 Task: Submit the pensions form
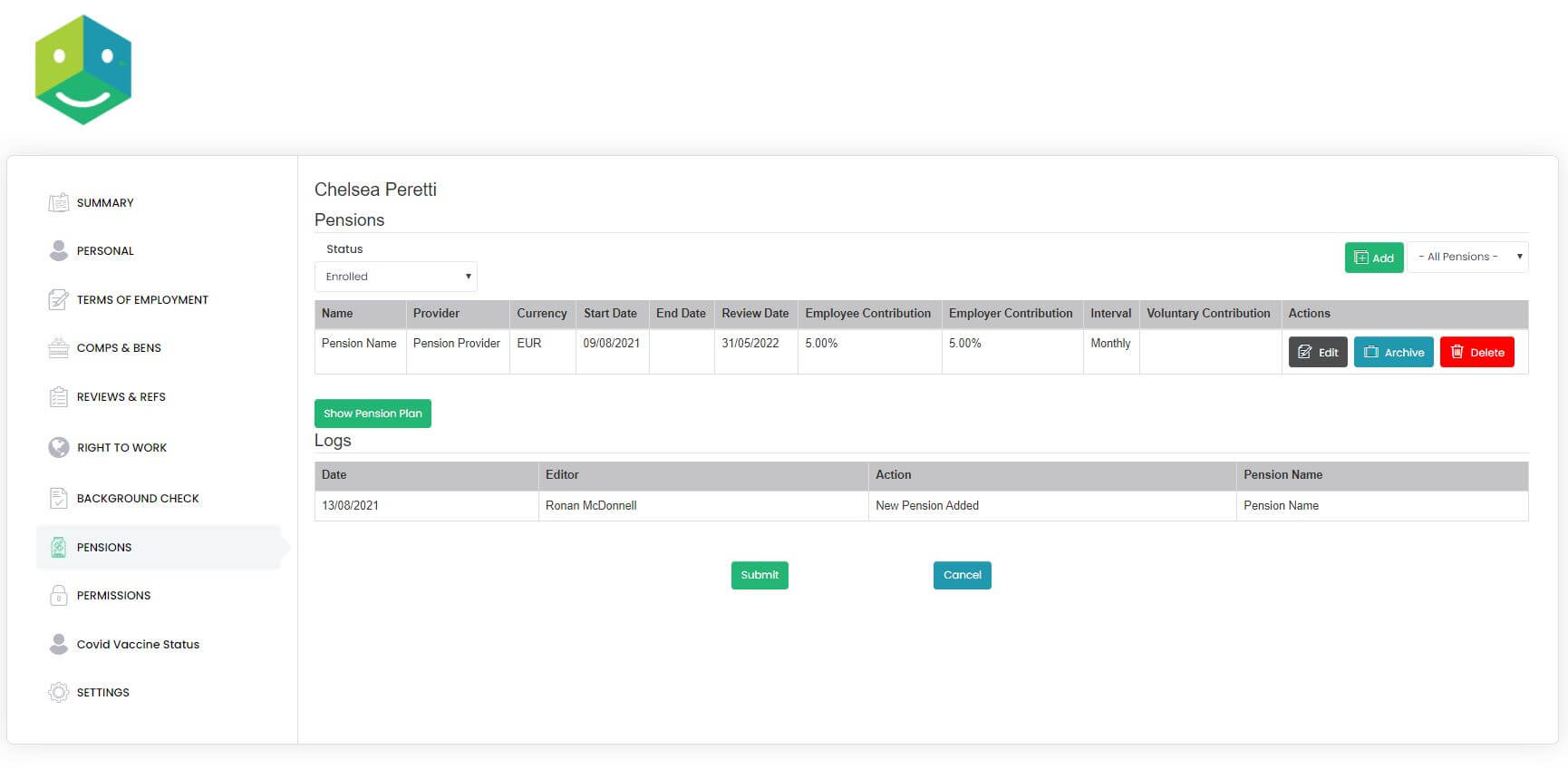pos(760,575)
